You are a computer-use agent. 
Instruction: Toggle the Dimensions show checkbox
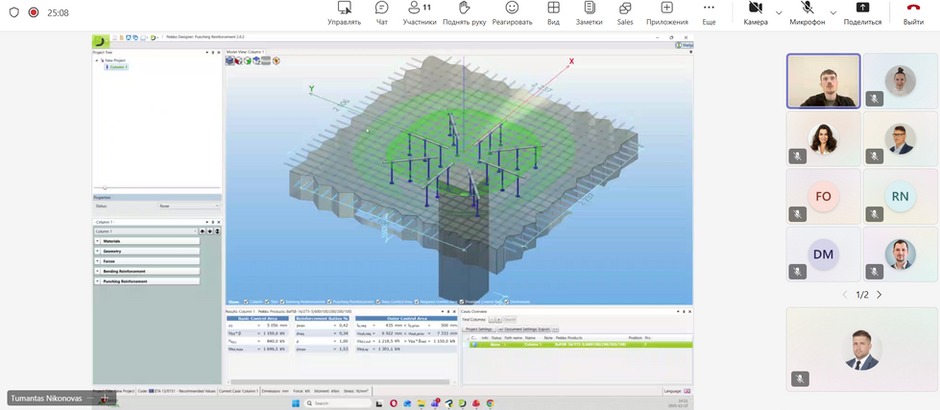coord(507,302)
